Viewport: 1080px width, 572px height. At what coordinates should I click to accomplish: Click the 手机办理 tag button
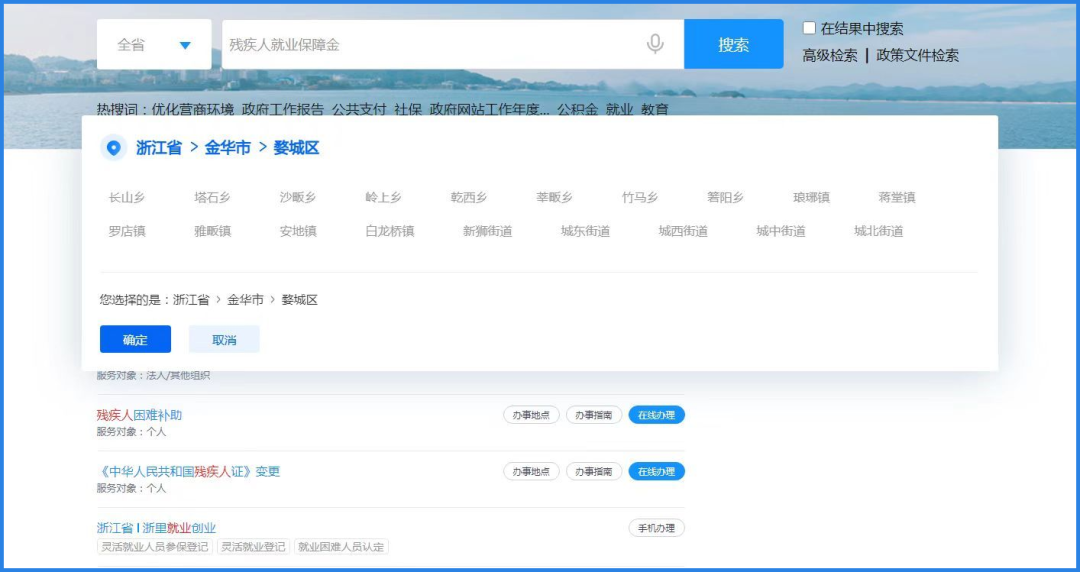656,528
